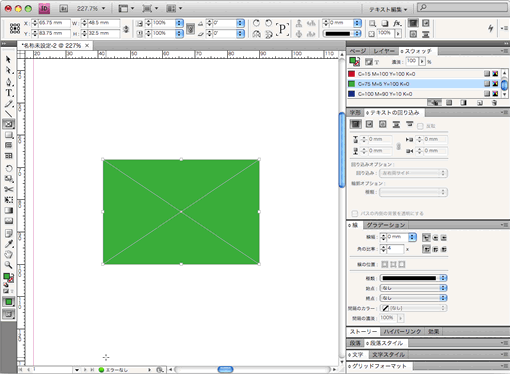This screenshot has height=374, width=510.
Task: Click the document tab 名称未設定-2
Action: [x=55, y=45]
